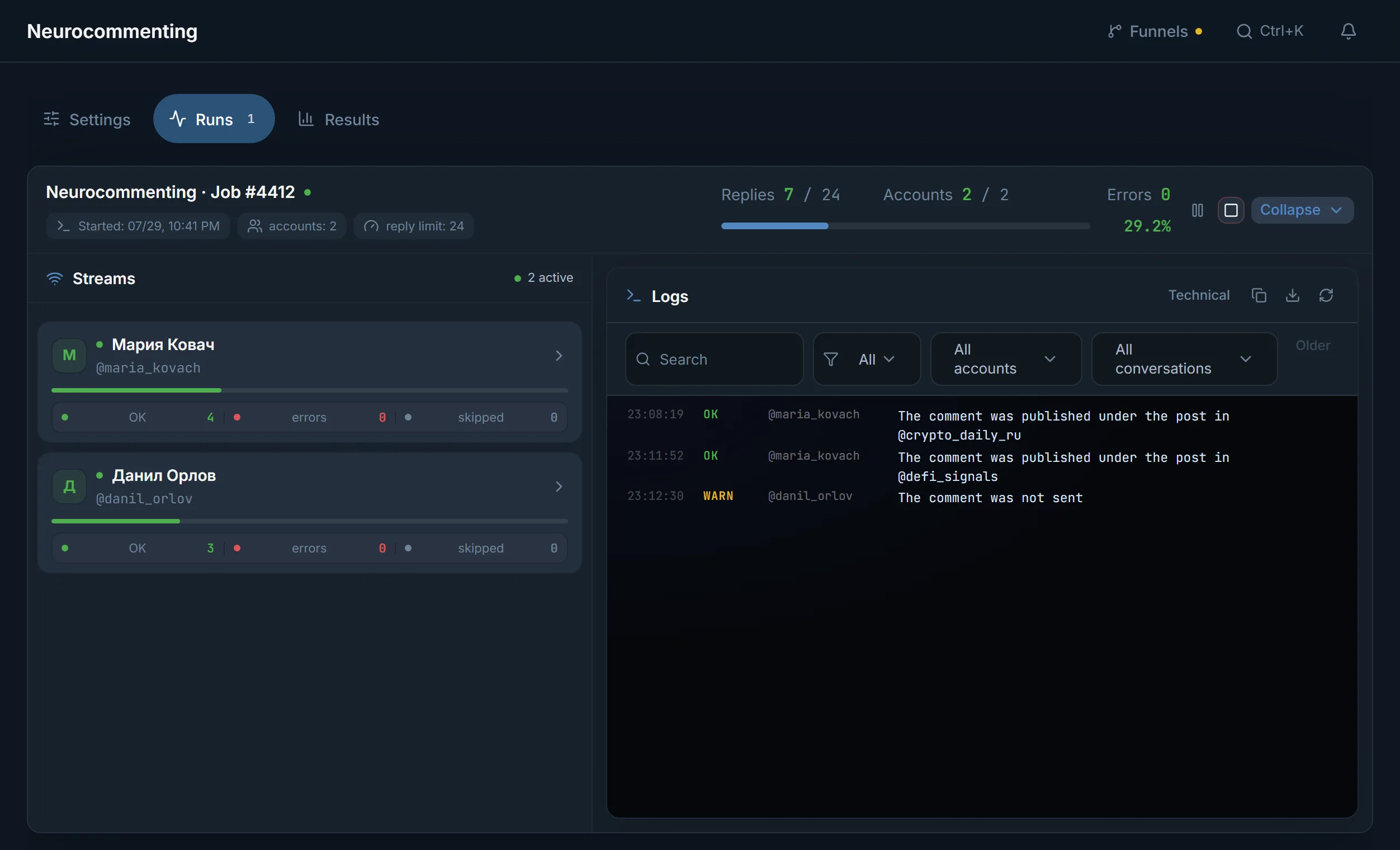Viewport: 1400px width, 850px height.
Task: Switch to the Runs tab
Action: (x=214, y=119)
